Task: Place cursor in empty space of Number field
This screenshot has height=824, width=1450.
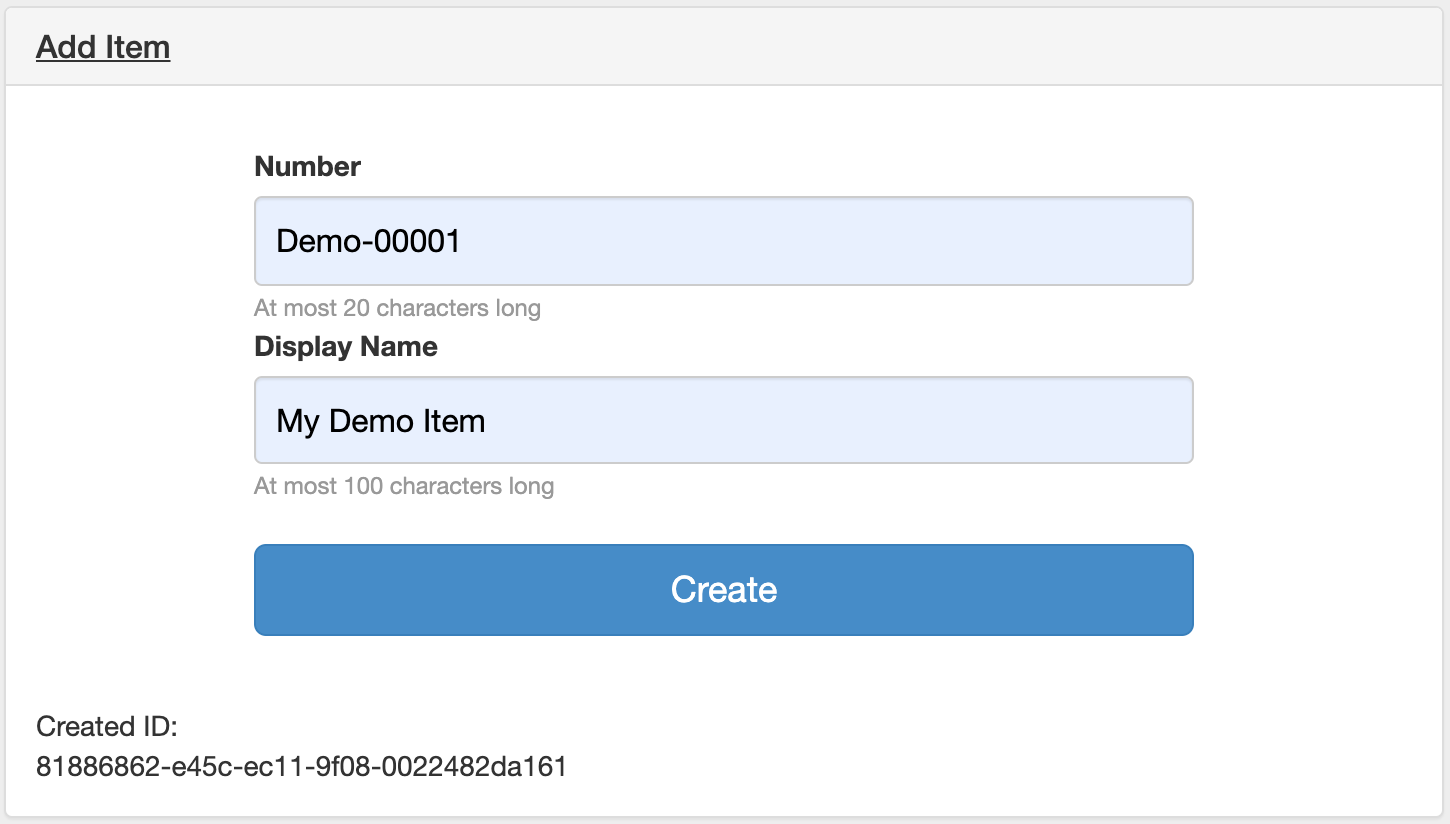Action: coord(850,241)
